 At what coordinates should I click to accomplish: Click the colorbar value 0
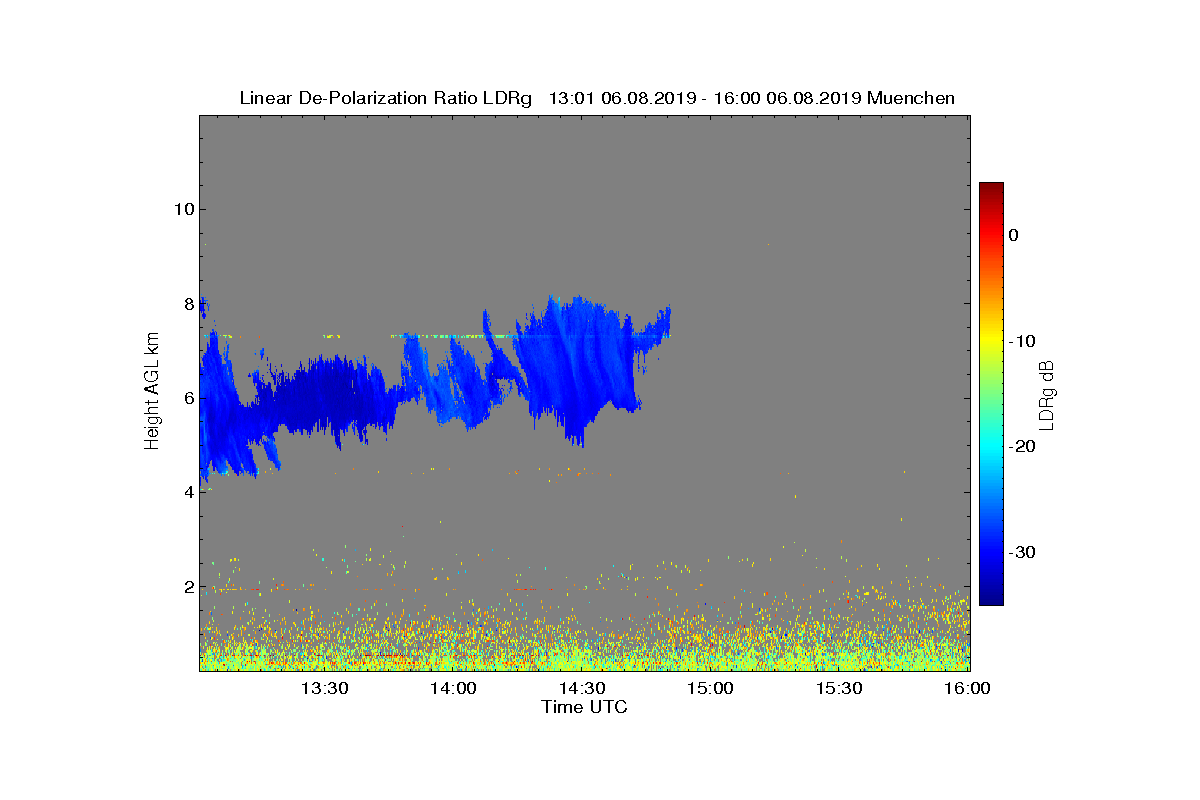pyautogui.click(x=1014, y=235)
